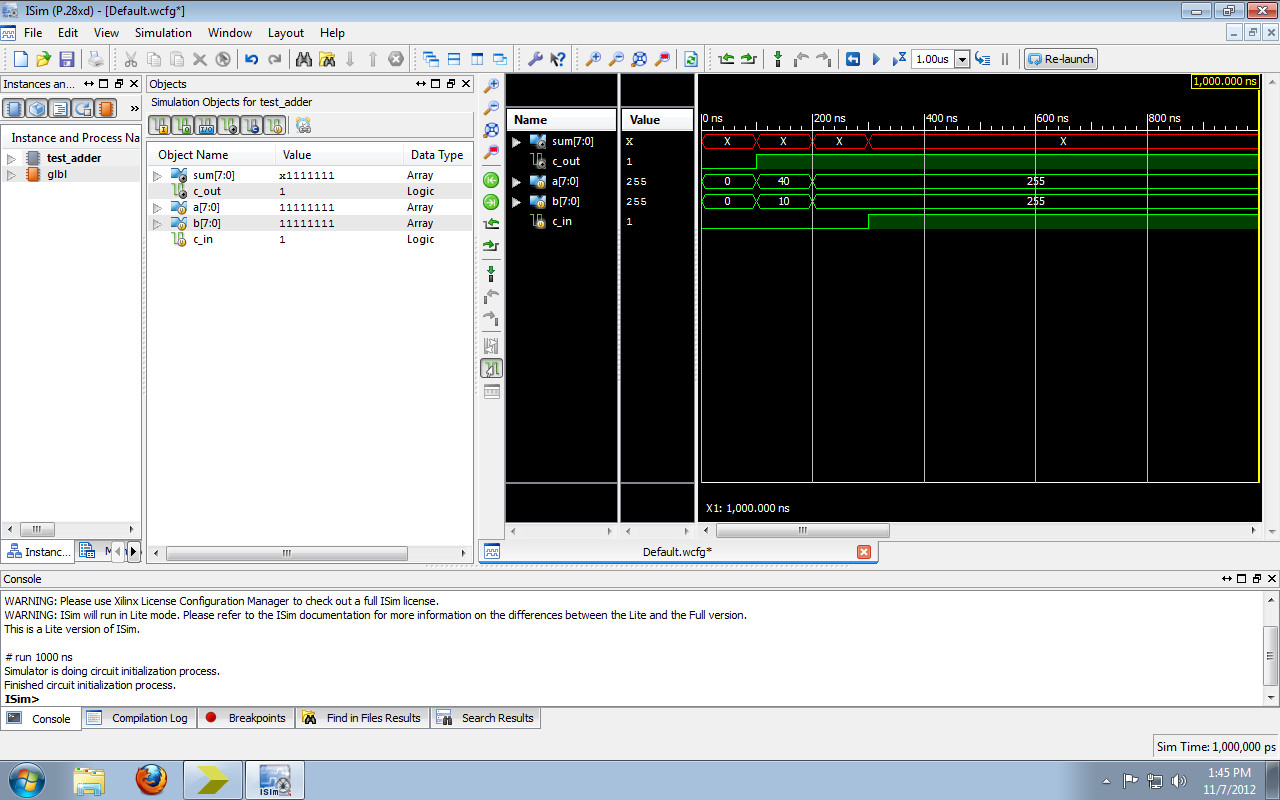This screenshot has width=1280, height=800.
Task: Open the Simulation menu
Action: 163,32
